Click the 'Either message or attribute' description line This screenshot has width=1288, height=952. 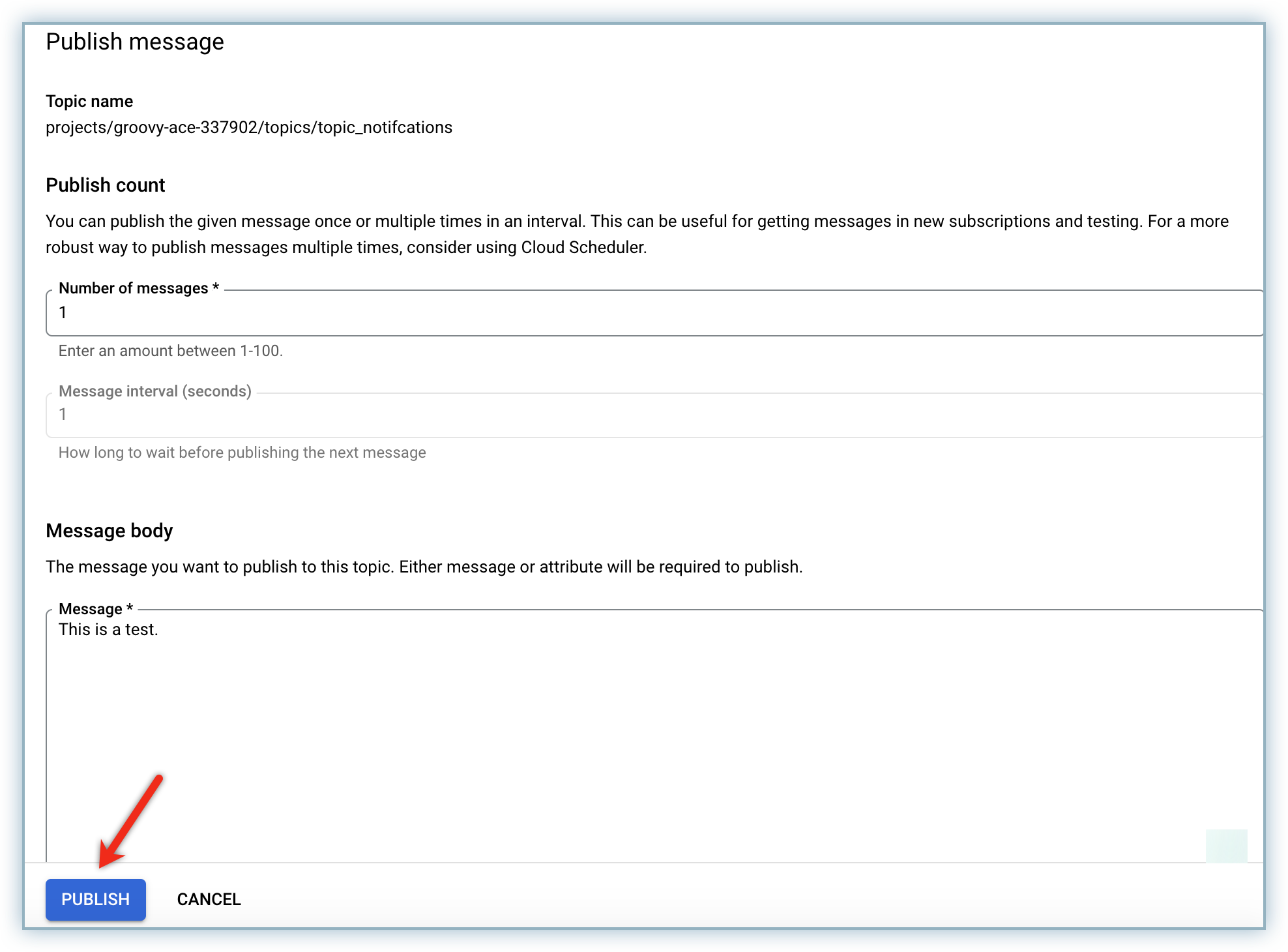(x=424, y=567)
